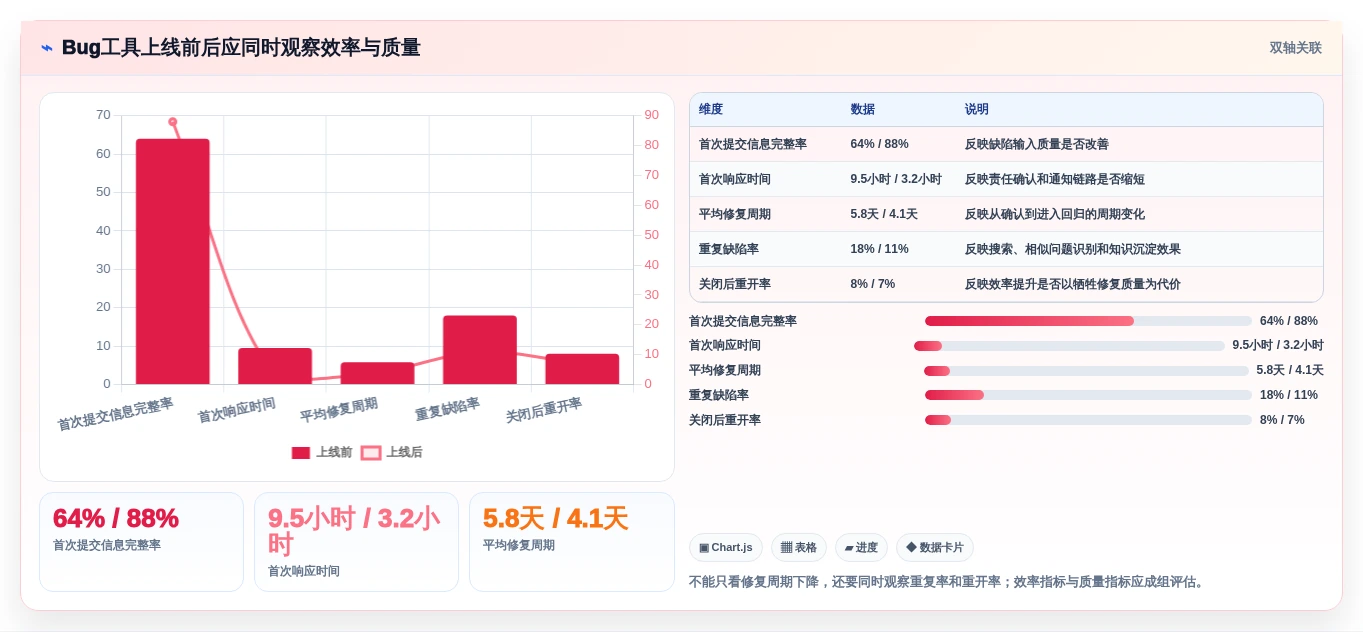The image size is (1363, 632).
Task: Click the 首次响应时间 progress bar
Action: tap(1069, 346)
